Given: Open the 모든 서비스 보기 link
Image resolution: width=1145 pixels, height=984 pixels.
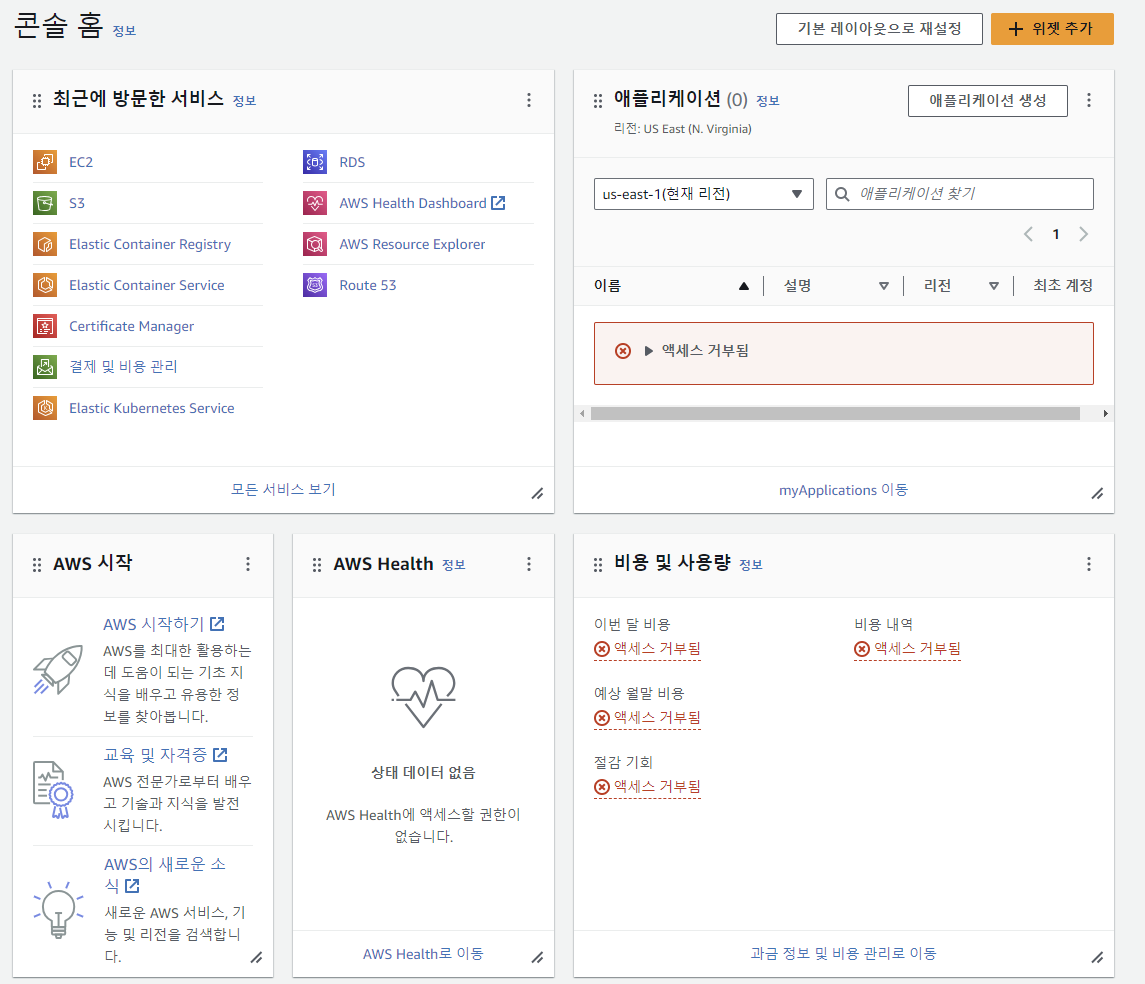Looking at the screenshot, I should tap(283, 489).
